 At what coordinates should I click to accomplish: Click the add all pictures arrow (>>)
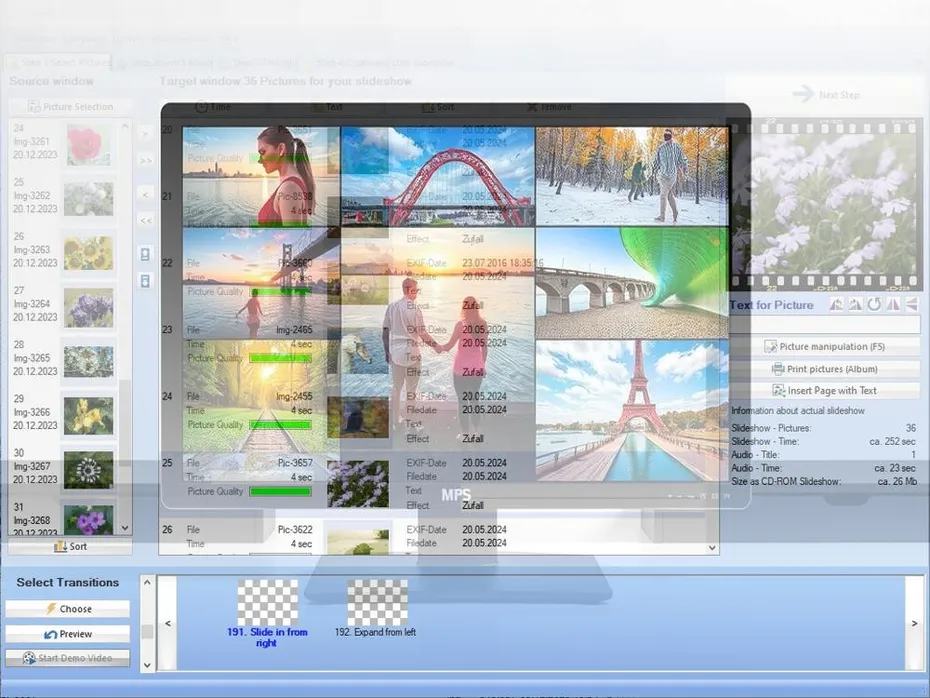(145, 160)
